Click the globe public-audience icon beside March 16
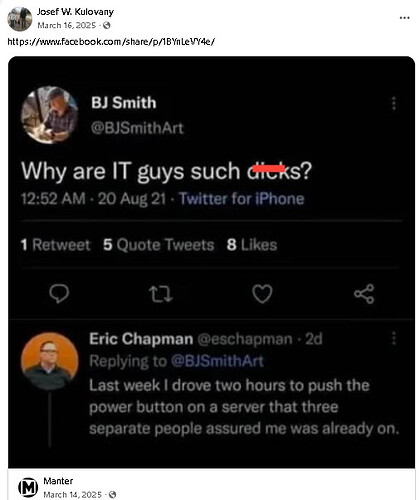Viewport: 419px width, 500px height. tap(107, 25)
